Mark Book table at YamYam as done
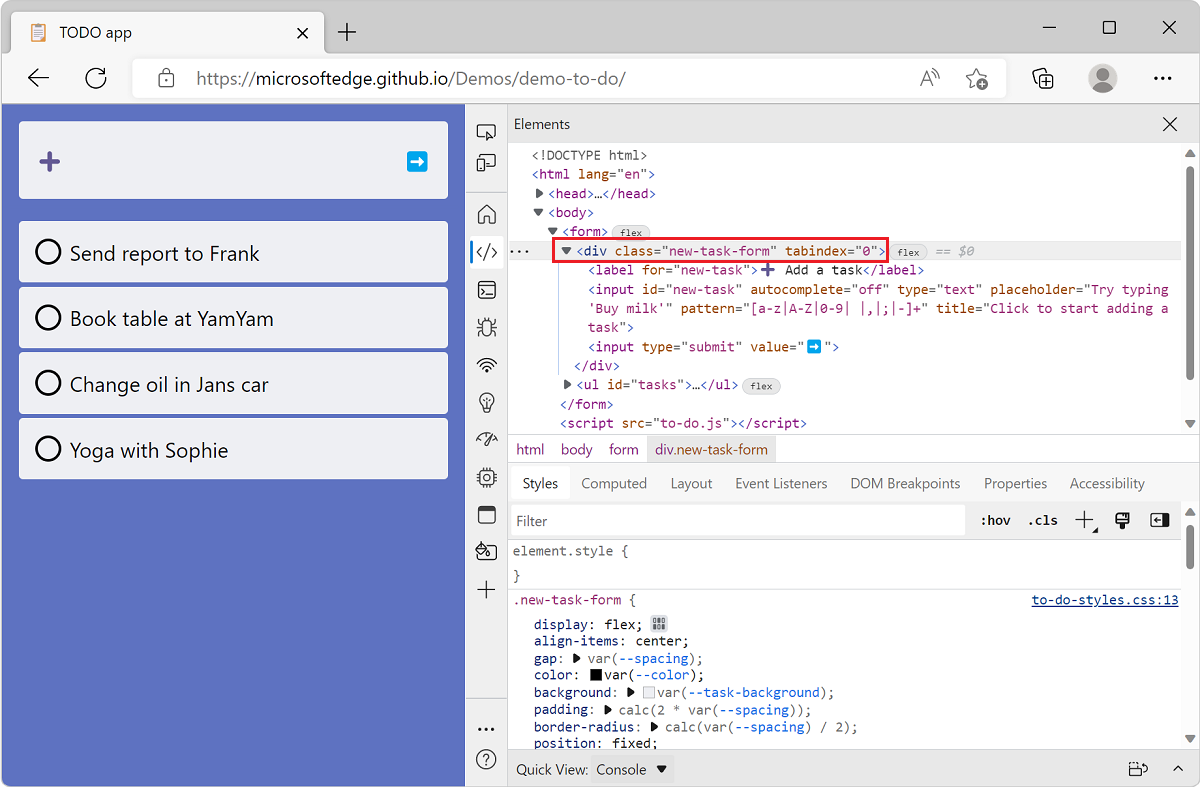The height and width of the screenshot is (787, 1200). click(x=48, y=317)
